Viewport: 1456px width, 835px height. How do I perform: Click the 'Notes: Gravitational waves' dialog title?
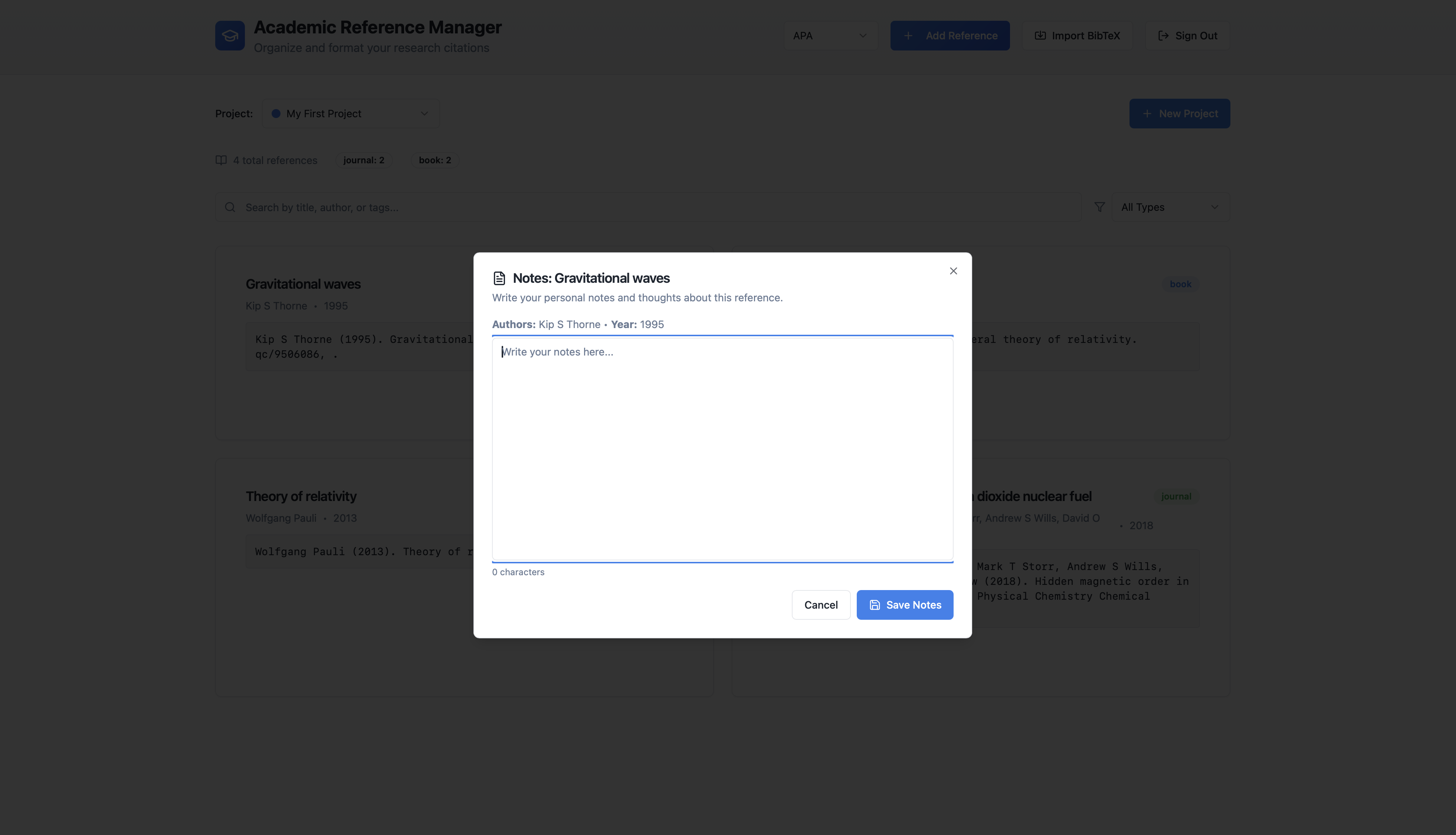[591, 278]
